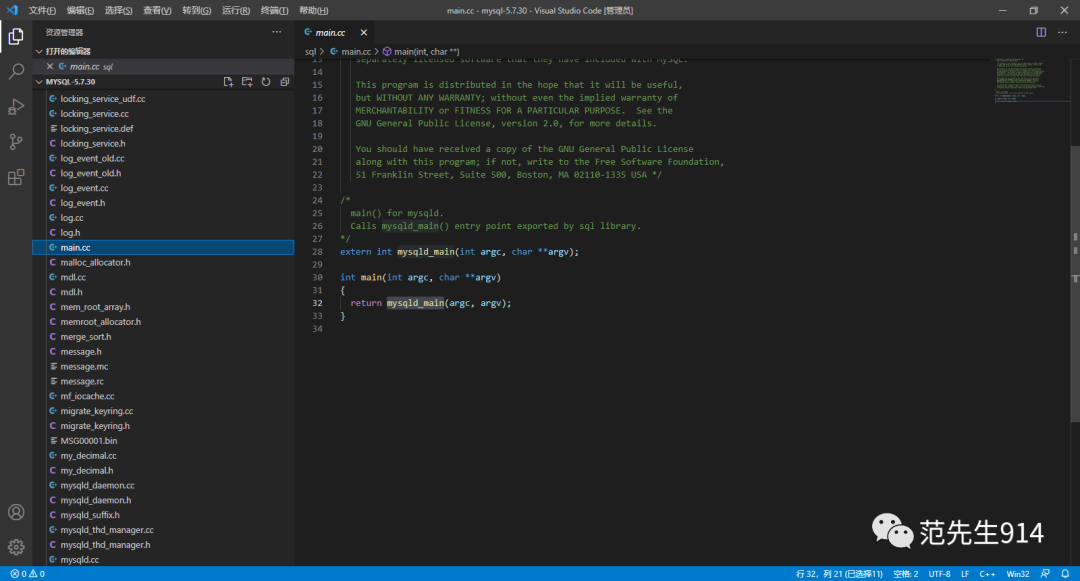Open the 选择(S) menu

[118, 10]
